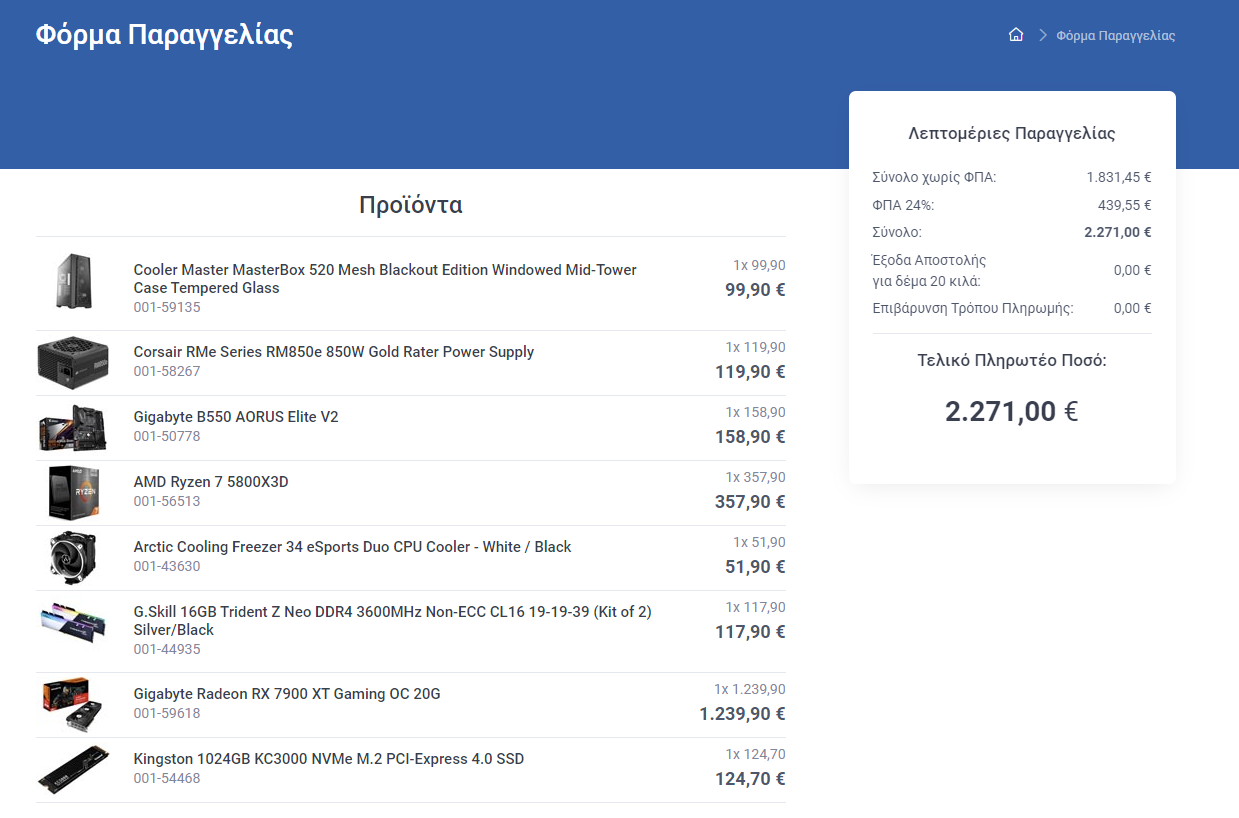
Task: Click the Λεπτομέρειες Παραγγελίας heading
Action: (1012, 133)
